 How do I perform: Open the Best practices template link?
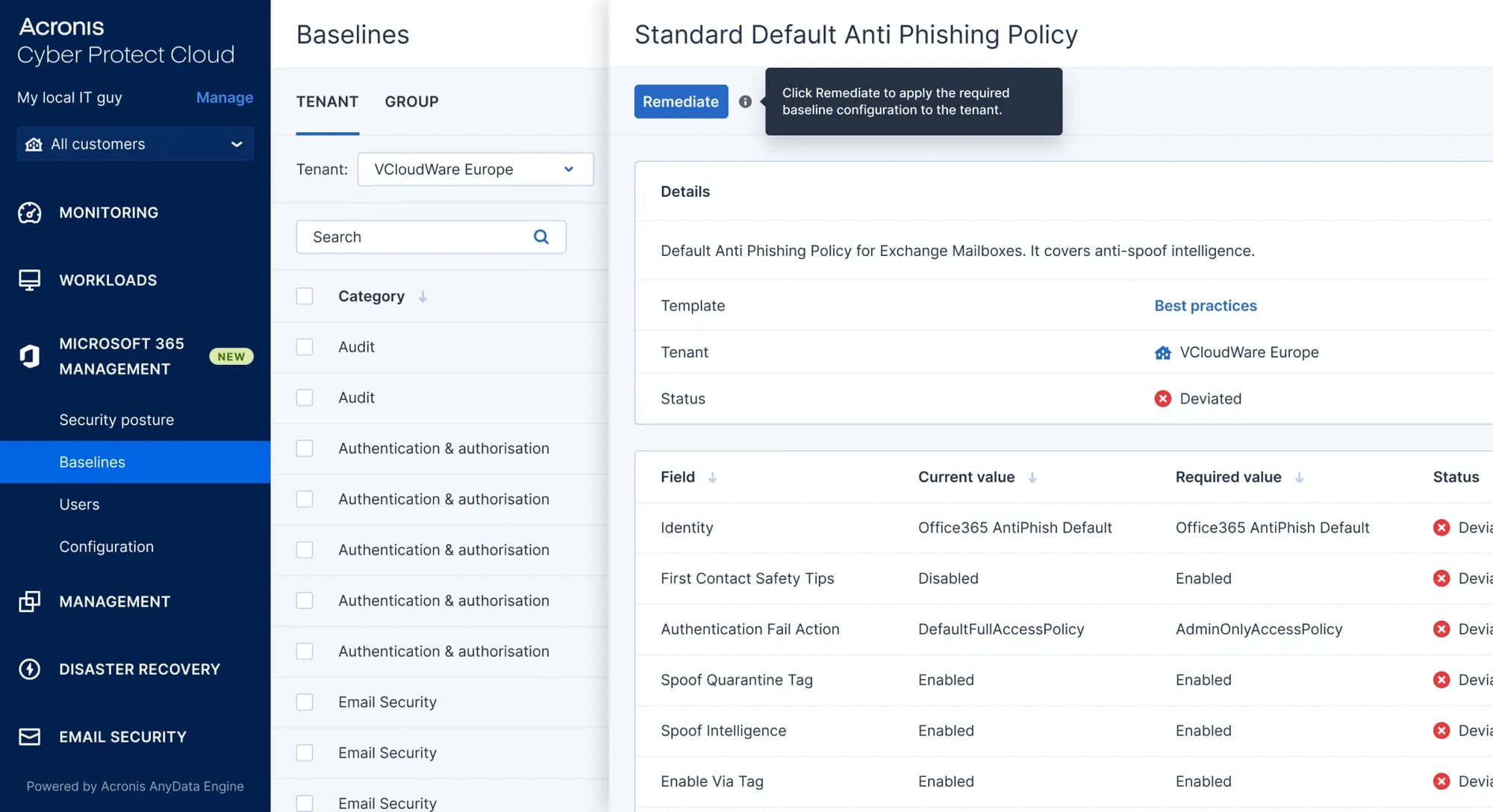[1205, 305]
